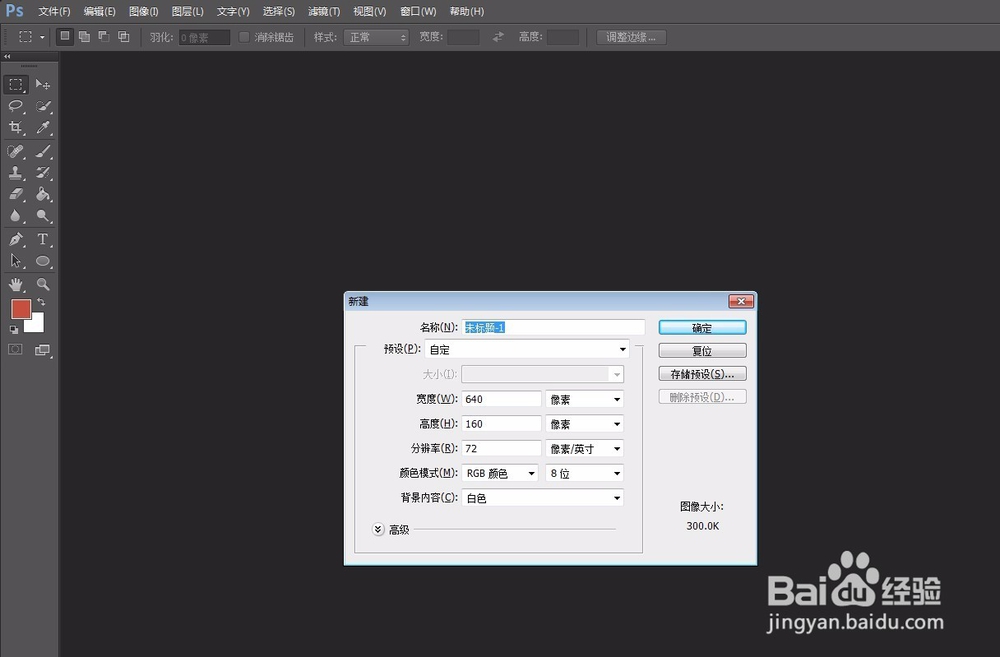Switch to add-to-selection mode
1000x657 pixels.
[x=85, y=36]
